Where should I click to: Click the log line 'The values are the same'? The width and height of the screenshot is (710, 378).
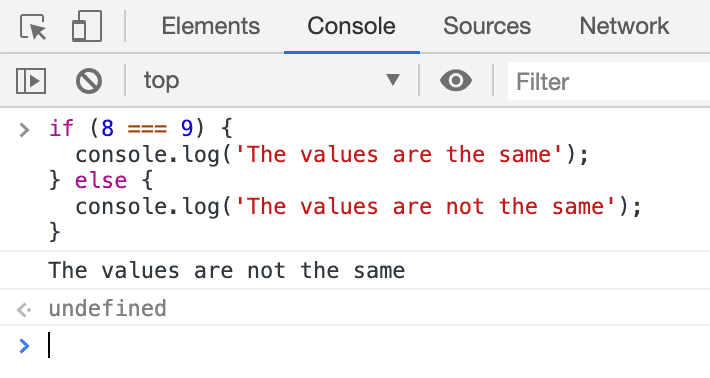click(x=332, y=155)
